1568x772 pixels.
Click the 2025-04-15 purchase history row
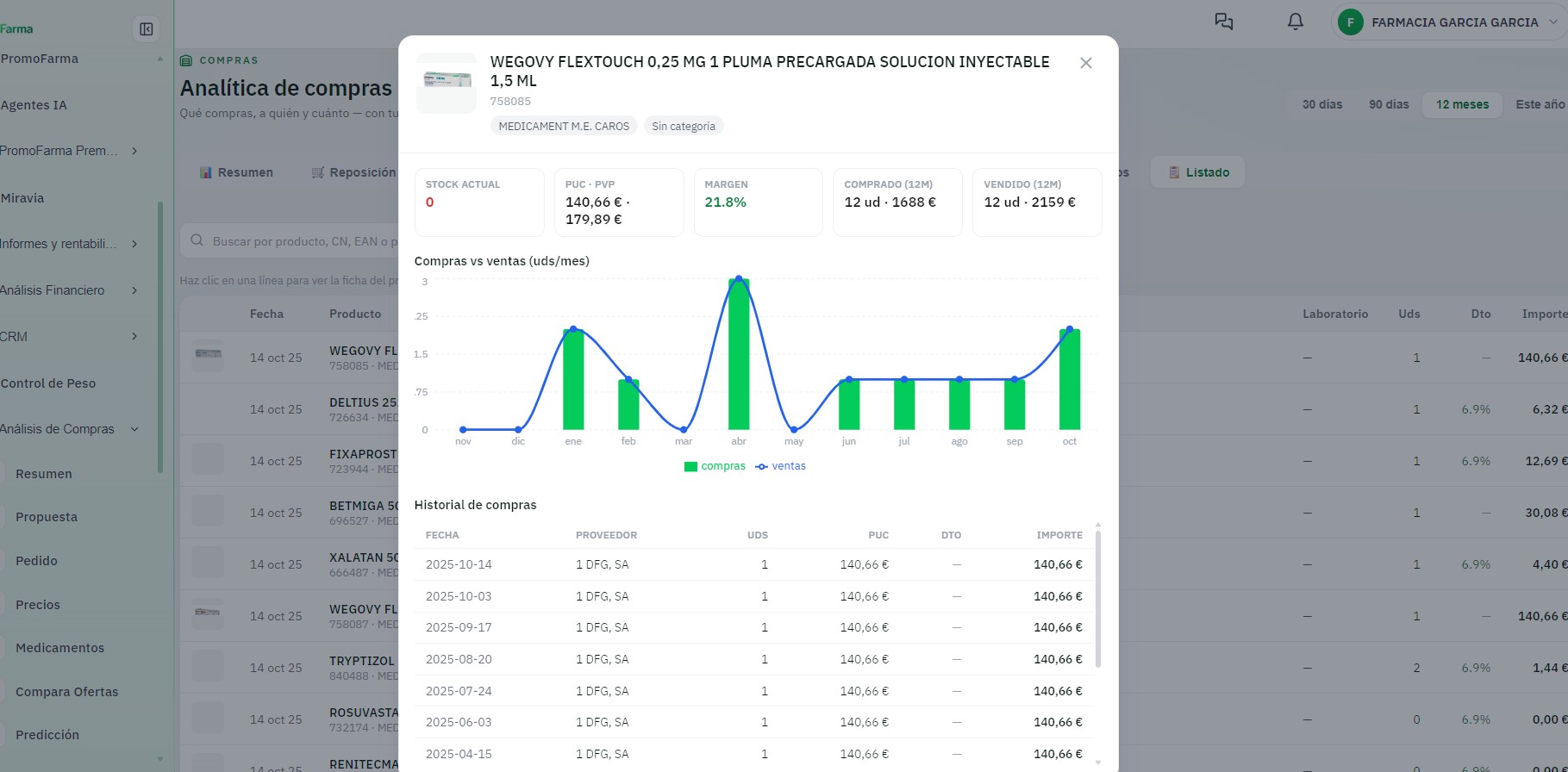753,754
